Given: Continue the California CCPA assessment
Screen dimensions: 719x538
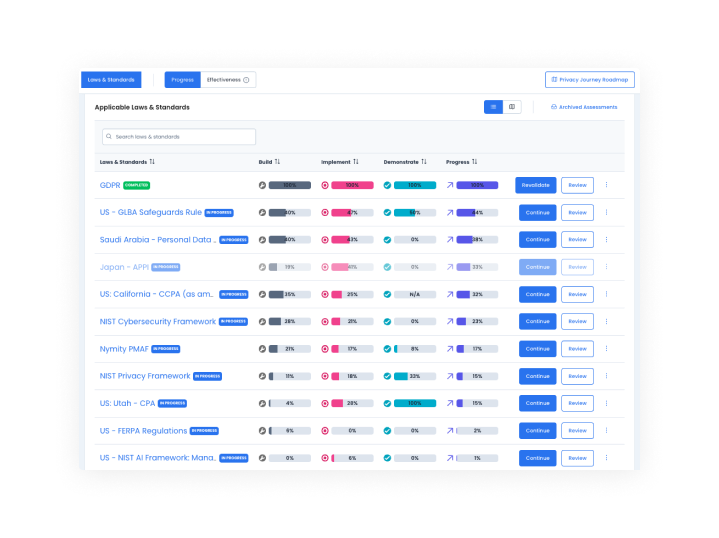Looking at the screenshot, I should coord(537,294).
